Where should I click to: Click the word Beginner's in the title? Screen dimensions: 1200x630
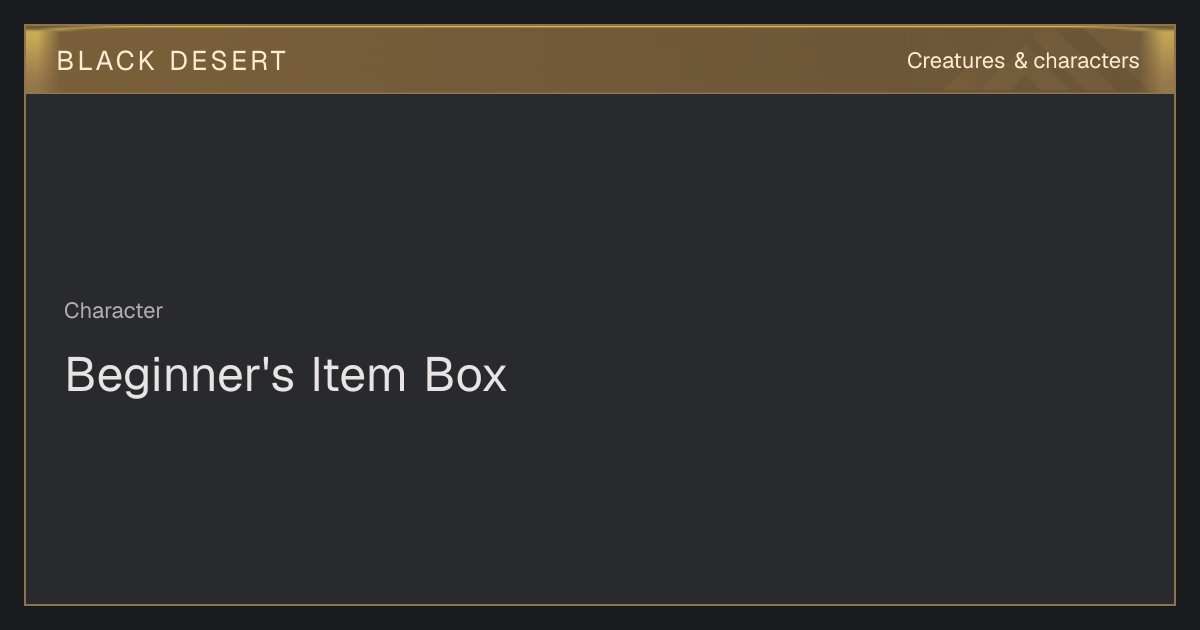pos(180,375)
